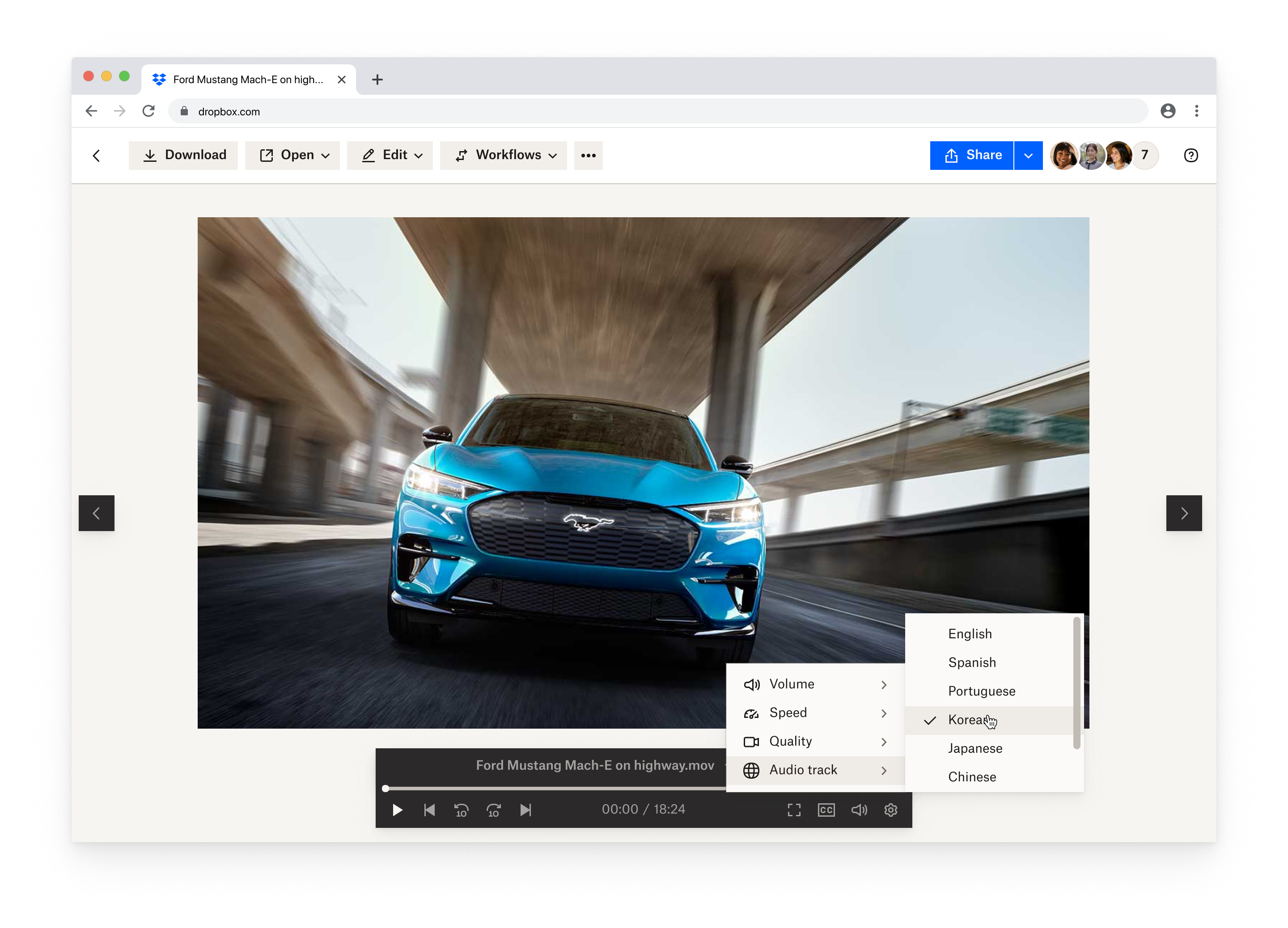Click the rewind to start icon
The width and height of the screenshot is (1288, 928).
pyautogui.click(x=429, y=809)
